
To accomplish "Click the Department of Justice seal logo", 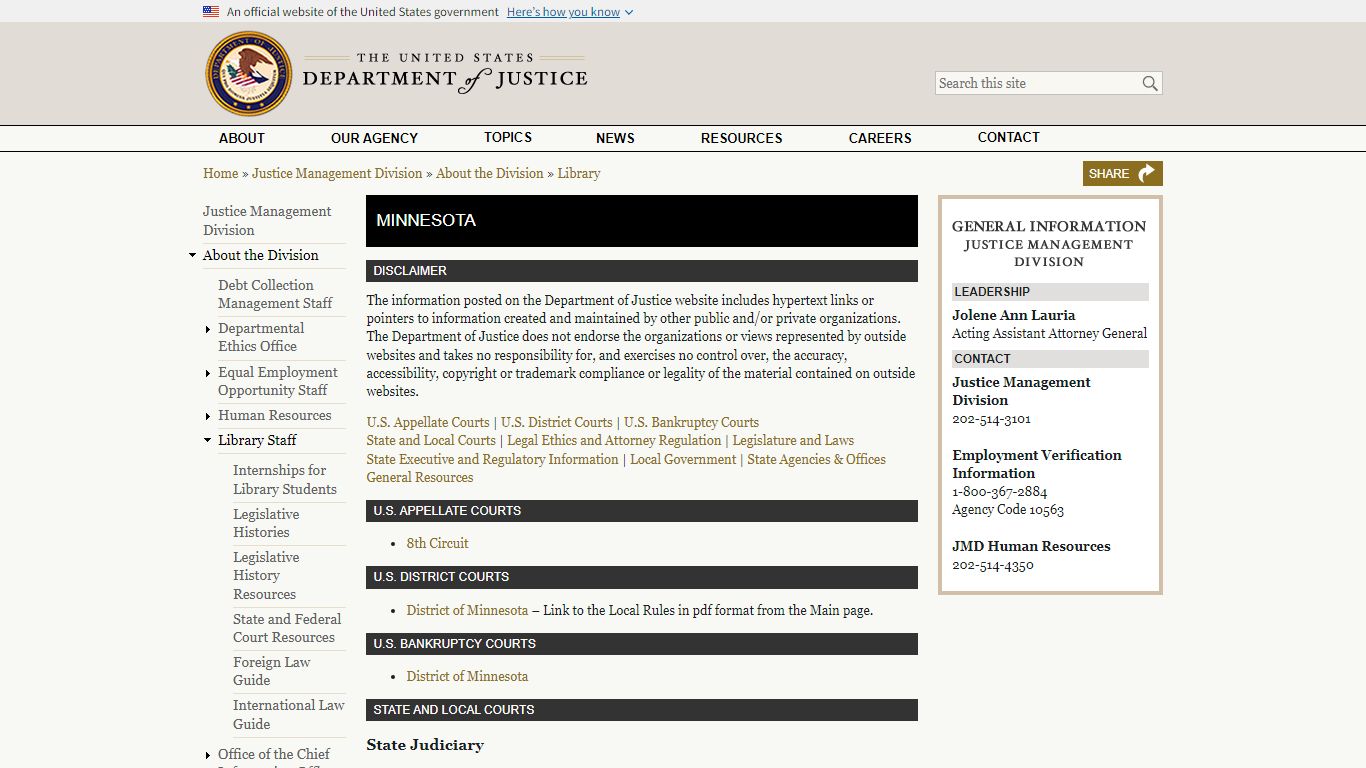I will click(x=249, y=74).
